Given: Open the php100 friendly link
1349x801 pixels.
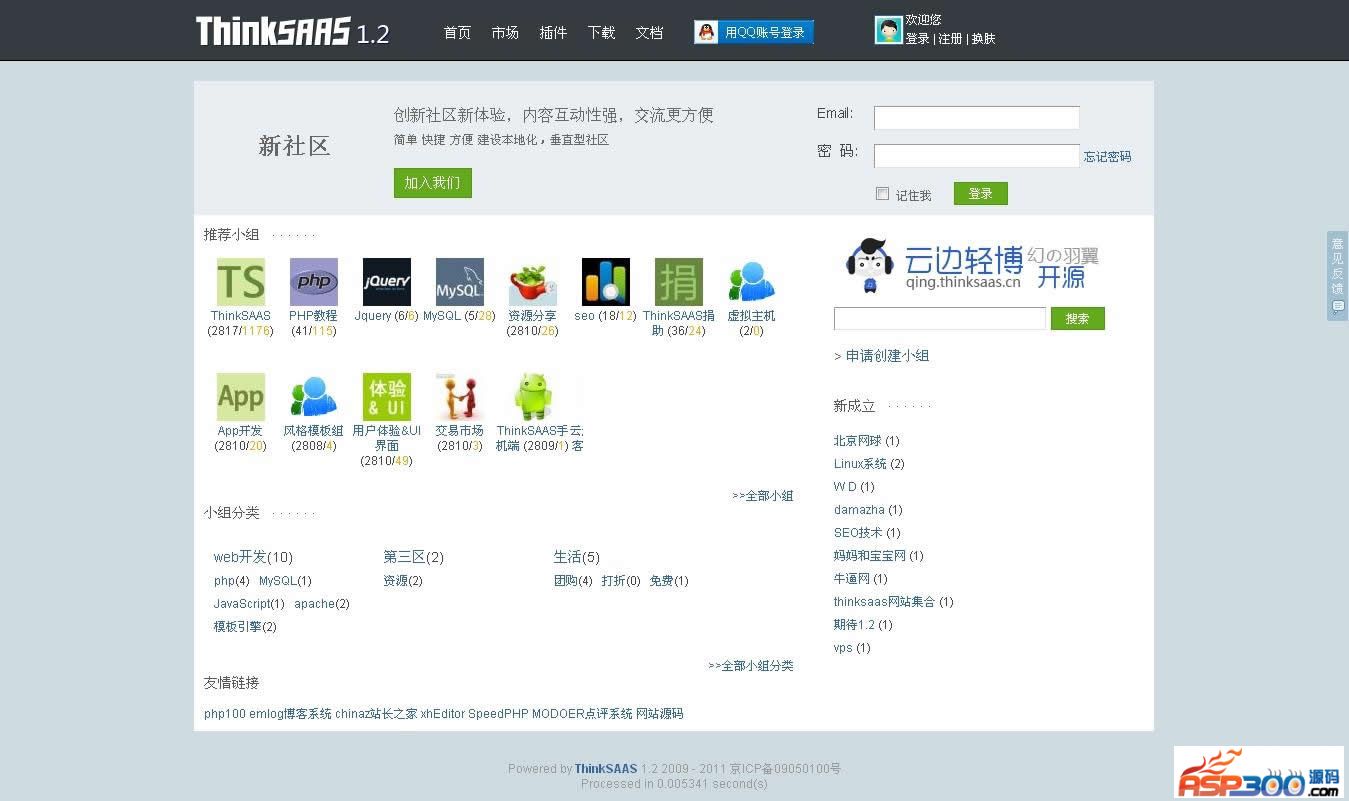Looking at the screenshot, I should (x=225, y=714).
